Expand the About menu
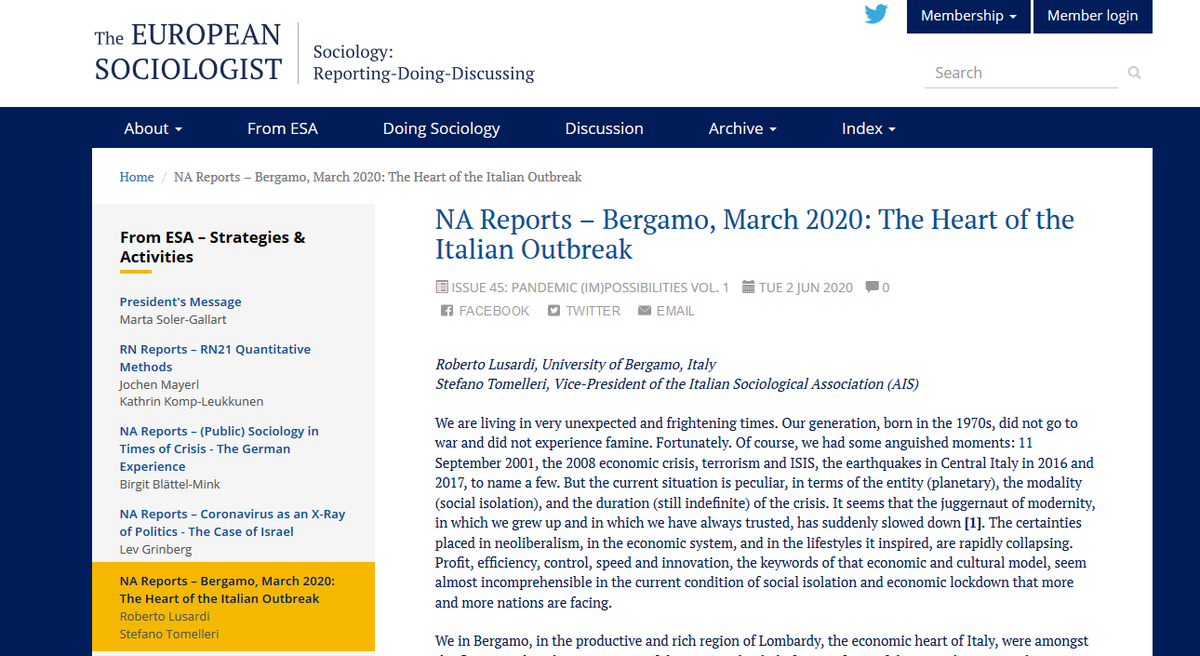 point(153,128)
